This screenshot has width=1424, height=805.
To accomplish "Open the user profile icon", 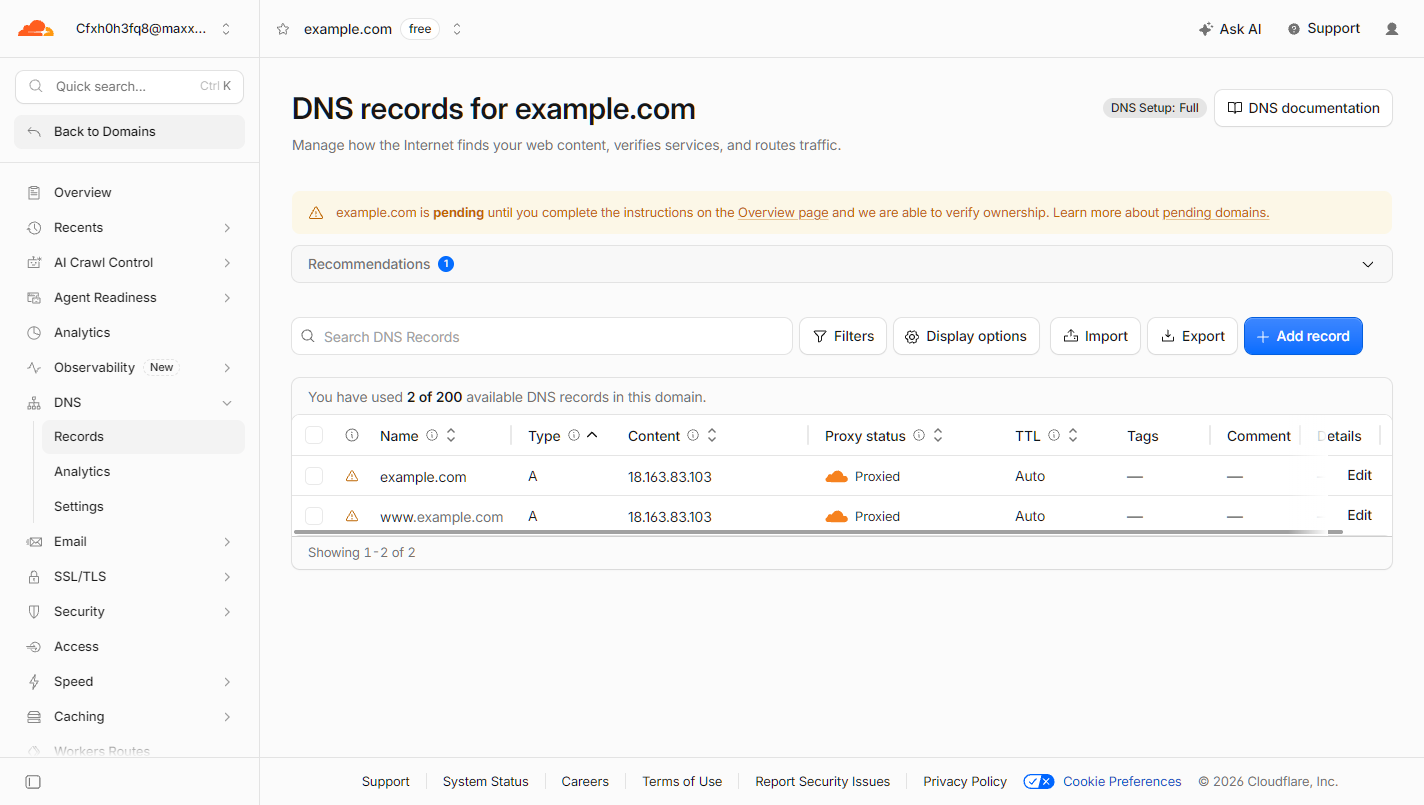I will (x=1392, y=29).
